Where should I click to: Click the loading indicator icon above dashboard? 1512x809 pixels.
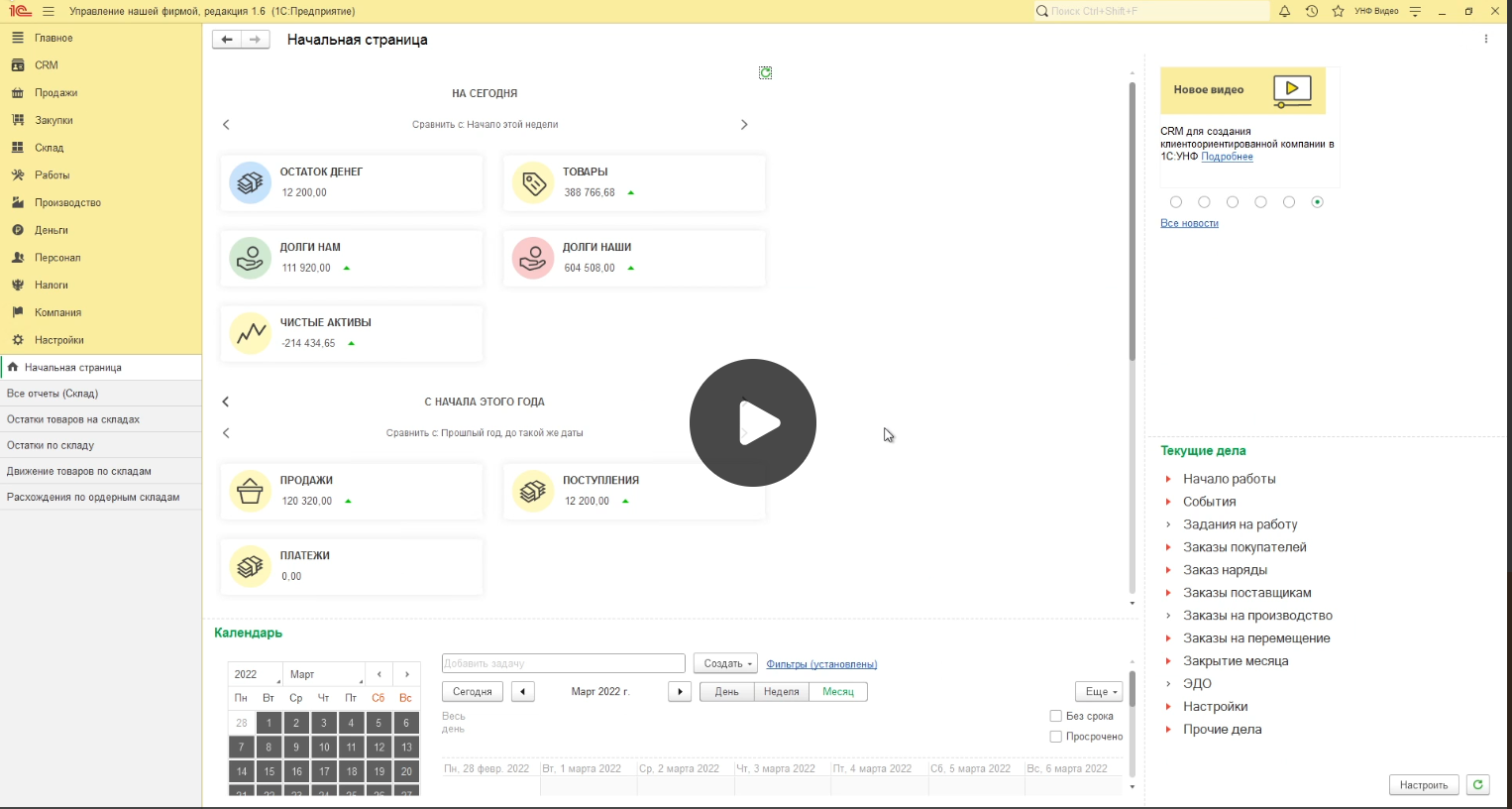click(x=765, y=72)
